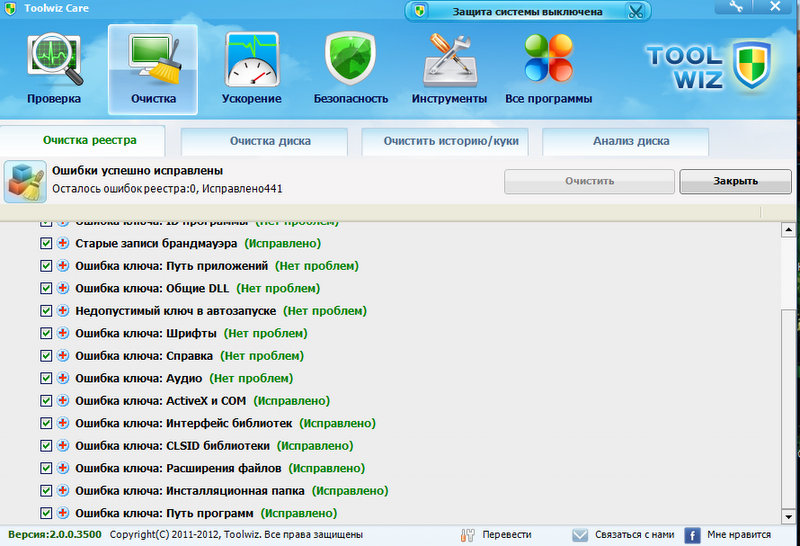Expand the Общие DLL entry
Screen dimensions: 800x546
click(x=63, y=288)
